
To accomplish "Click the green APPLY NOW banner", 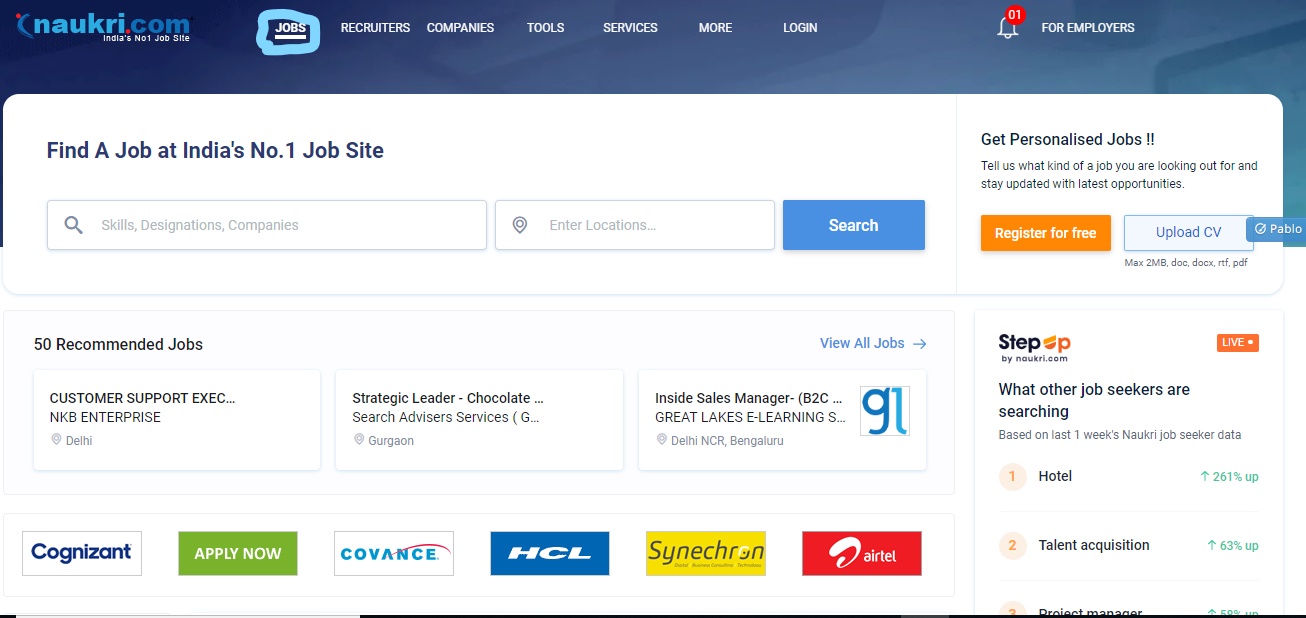I will [x=238, y=553].
